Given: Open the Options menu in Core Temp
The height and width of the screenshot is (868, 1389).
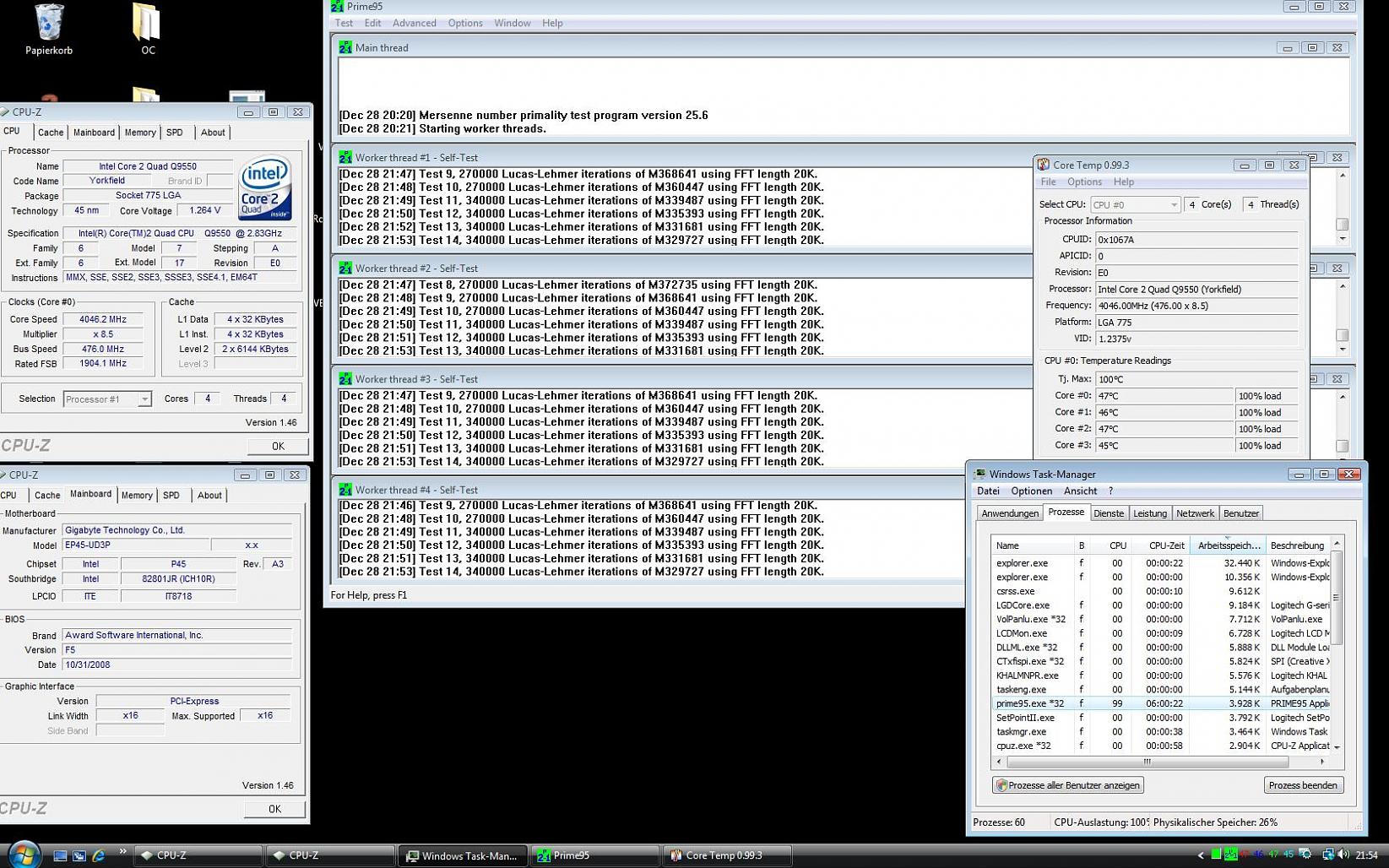Looking at the screenshot, I should [x=1084, y=182].
